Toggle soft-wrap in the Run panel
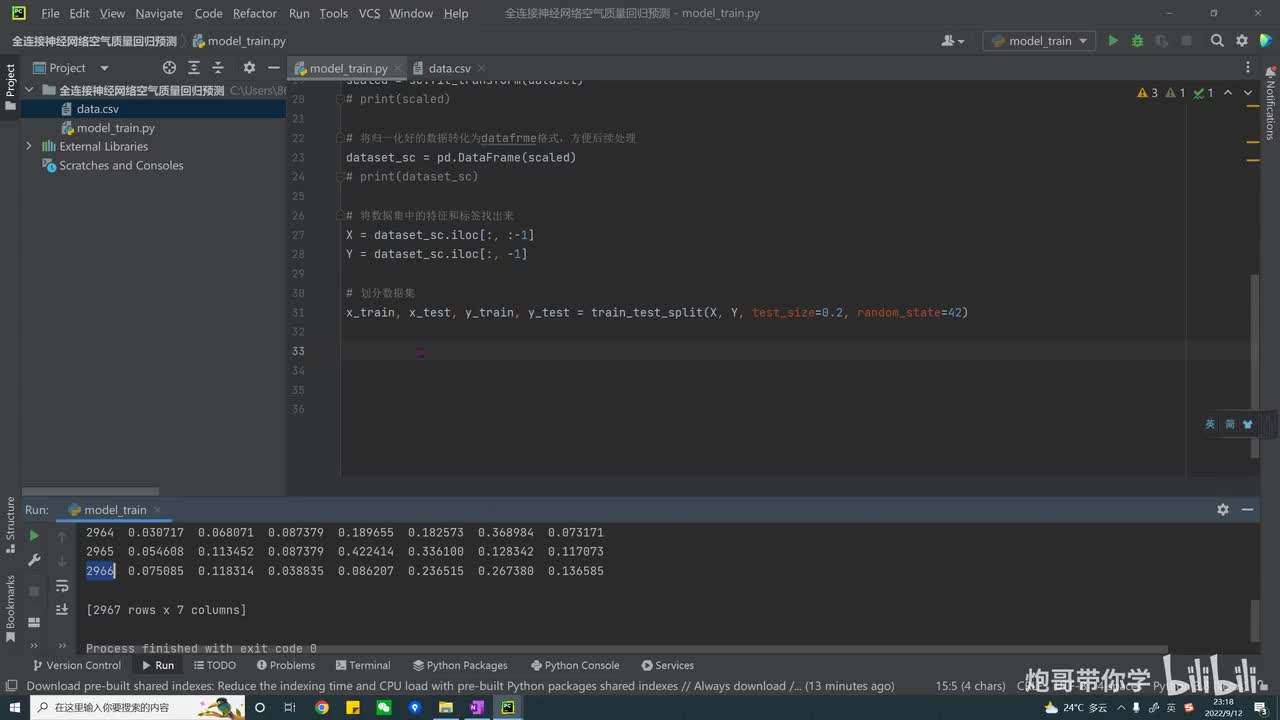Viewport: 1280px width, 720px height. (x=62, y=586)
